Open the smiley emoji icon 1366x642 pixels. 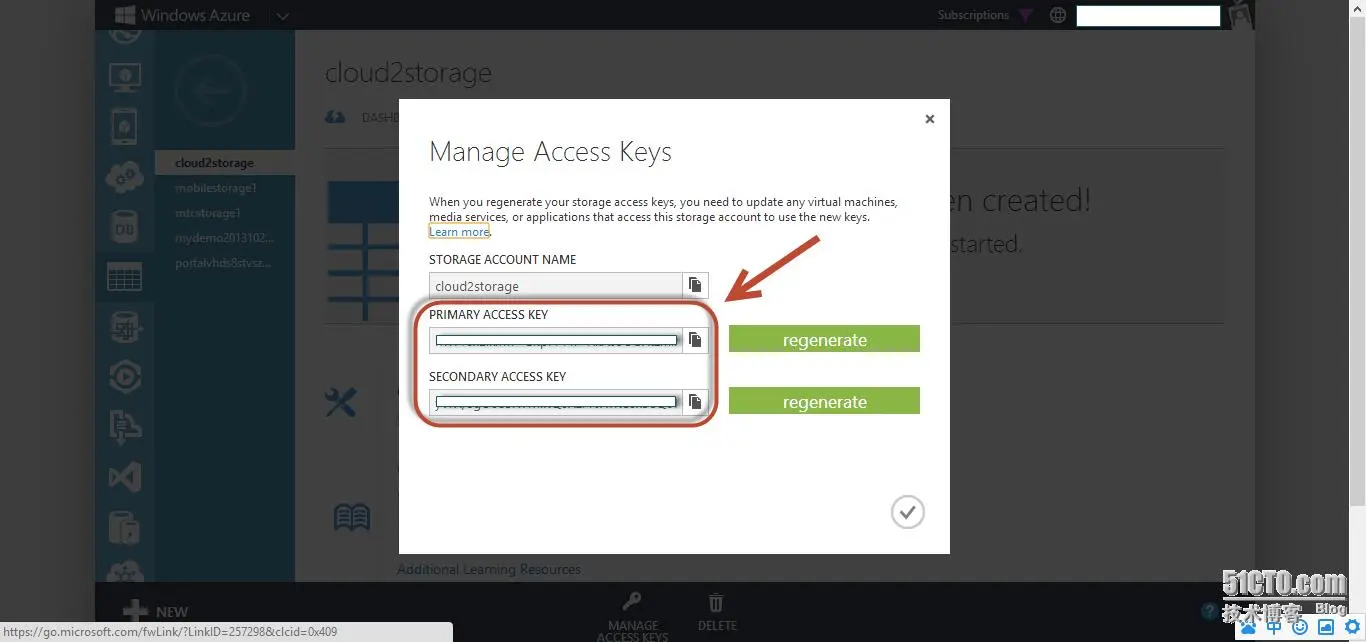point(1300,627)
